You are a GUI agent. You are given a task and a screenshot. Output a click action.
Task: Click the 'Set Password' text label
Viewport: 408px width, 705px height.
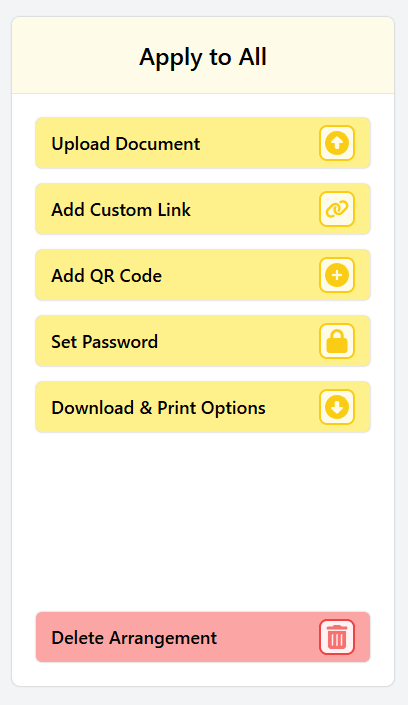(x=104, y=342)
